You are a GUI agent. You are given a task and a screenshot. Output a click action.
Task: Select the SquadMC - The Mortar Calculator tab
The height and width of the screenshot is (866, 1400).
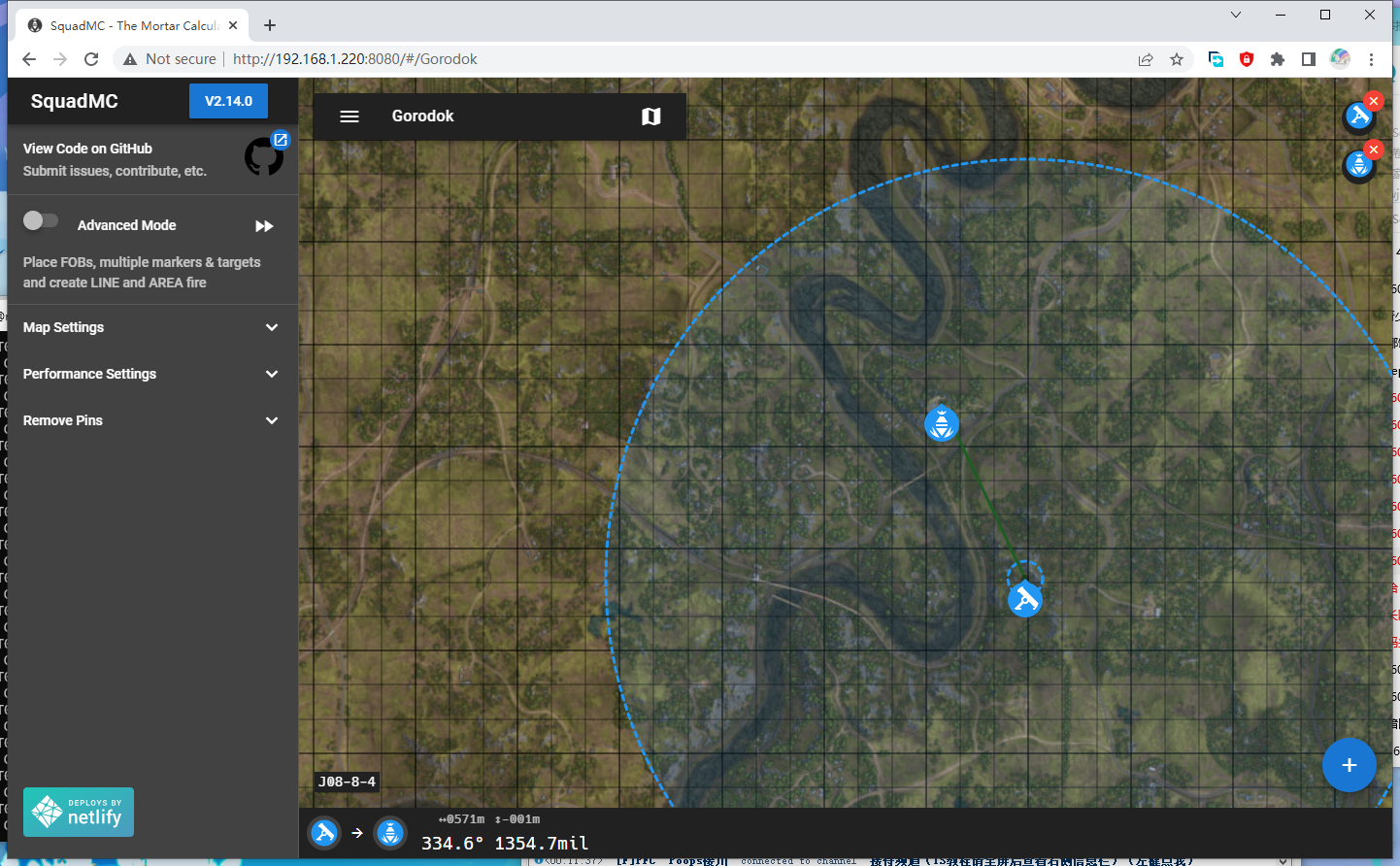(132, 26)
